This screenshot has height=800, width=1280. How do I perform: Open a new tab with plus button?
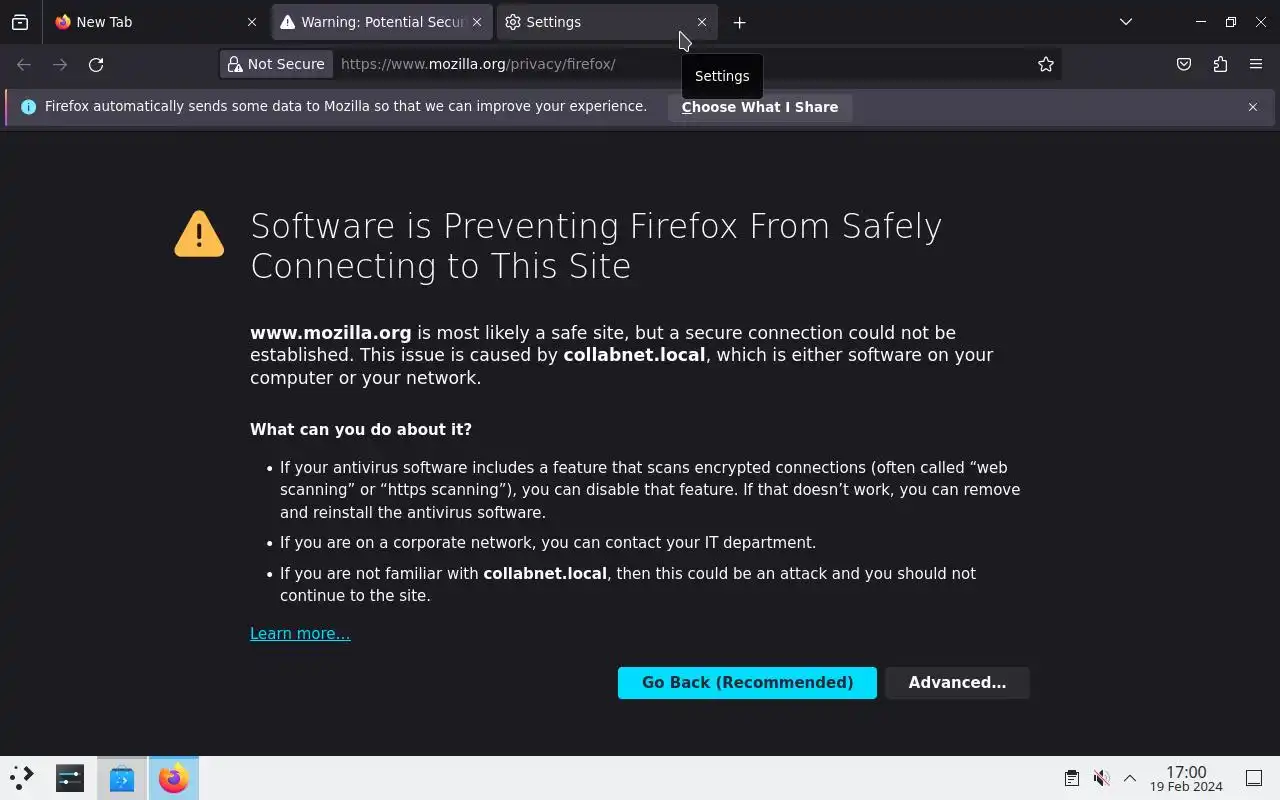739,22
